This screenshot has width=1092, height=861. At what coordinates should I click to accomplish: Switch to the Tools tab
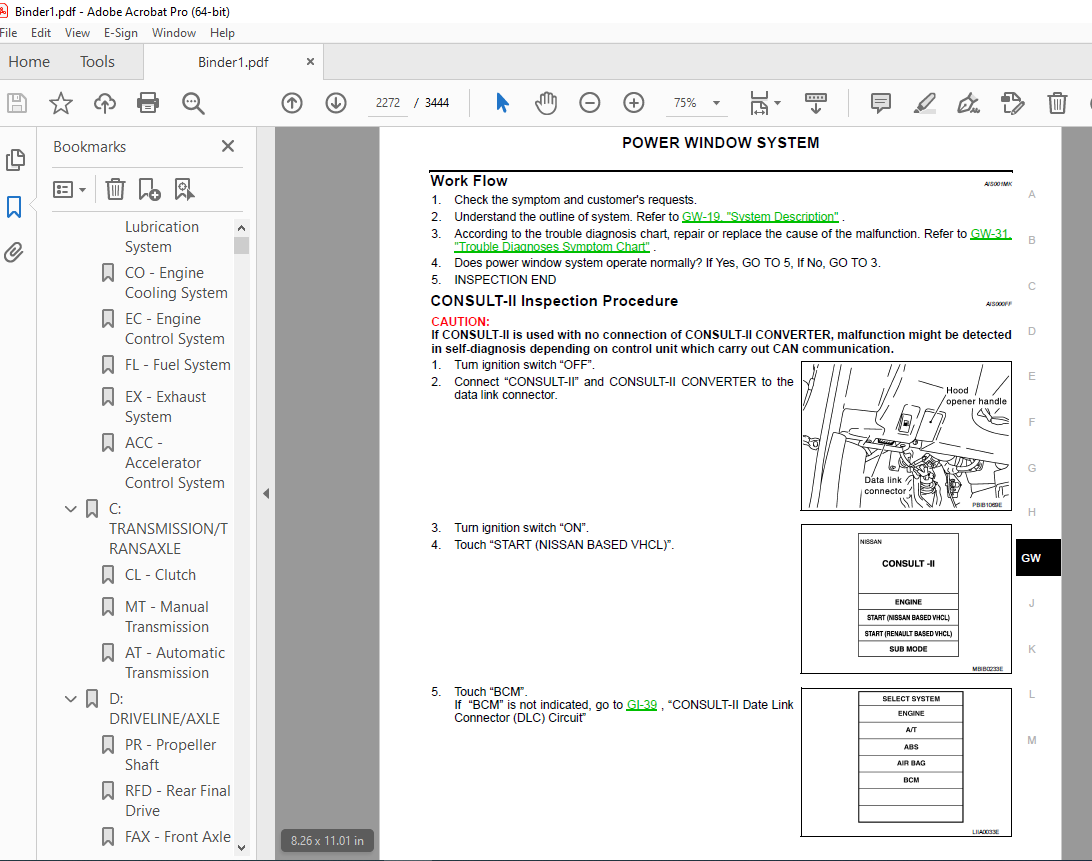tap(97, 62)
